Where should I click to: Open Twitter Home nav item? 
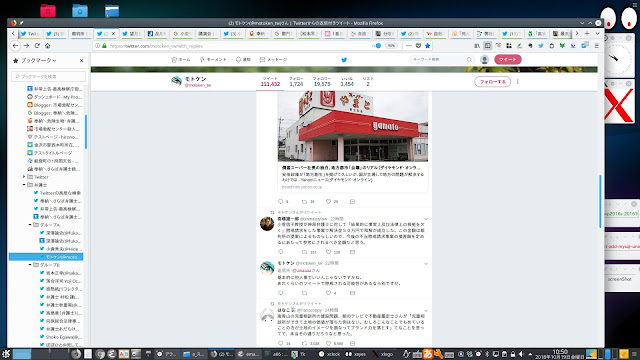(181, 60)
